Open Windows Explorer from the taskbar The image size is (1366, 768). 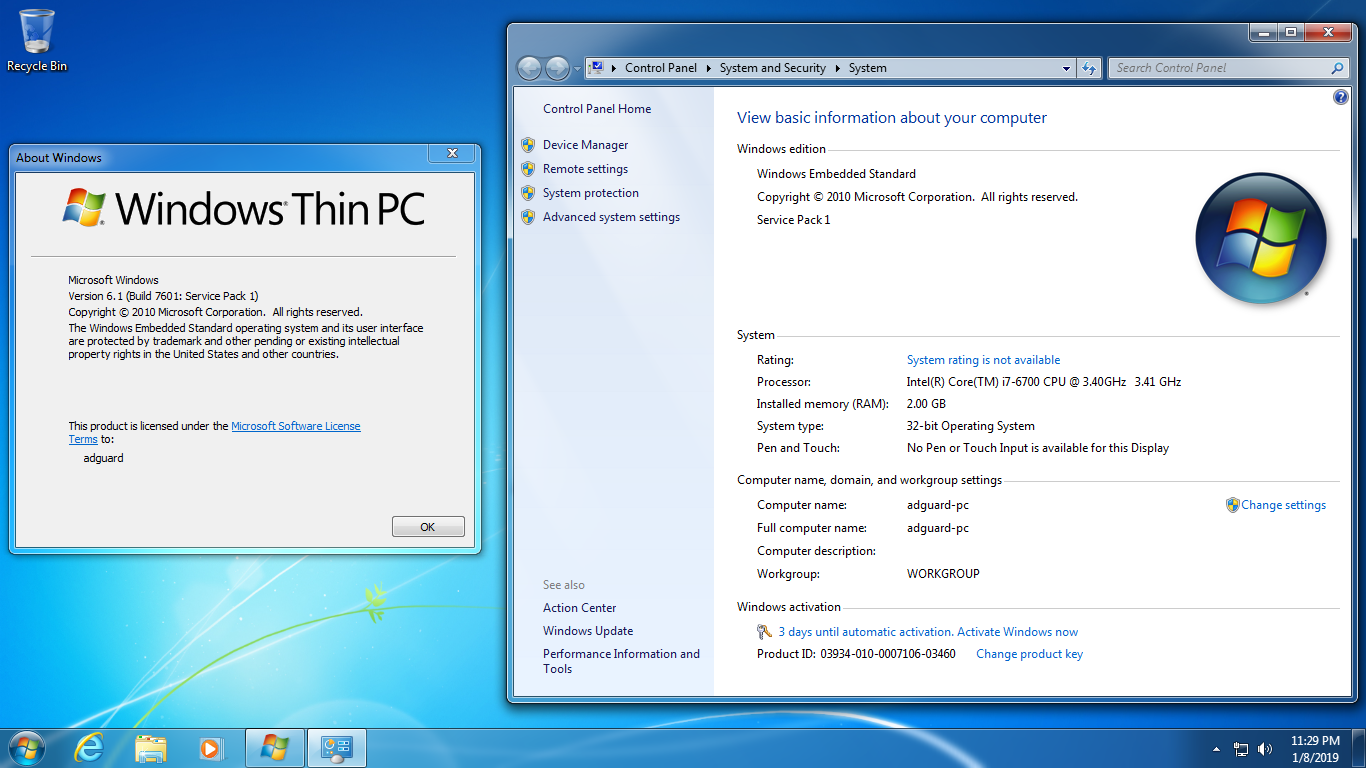tap(150, 748)
